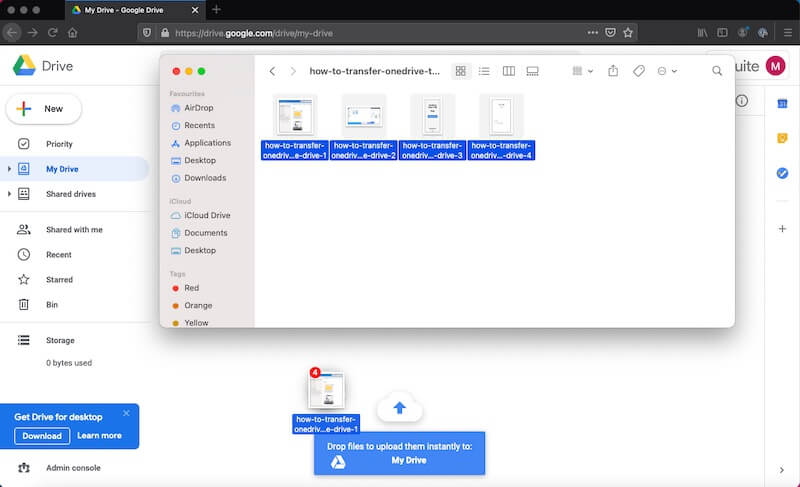800x487 pixels.
Task: Switch Finder to icon view
Action: 461,71
